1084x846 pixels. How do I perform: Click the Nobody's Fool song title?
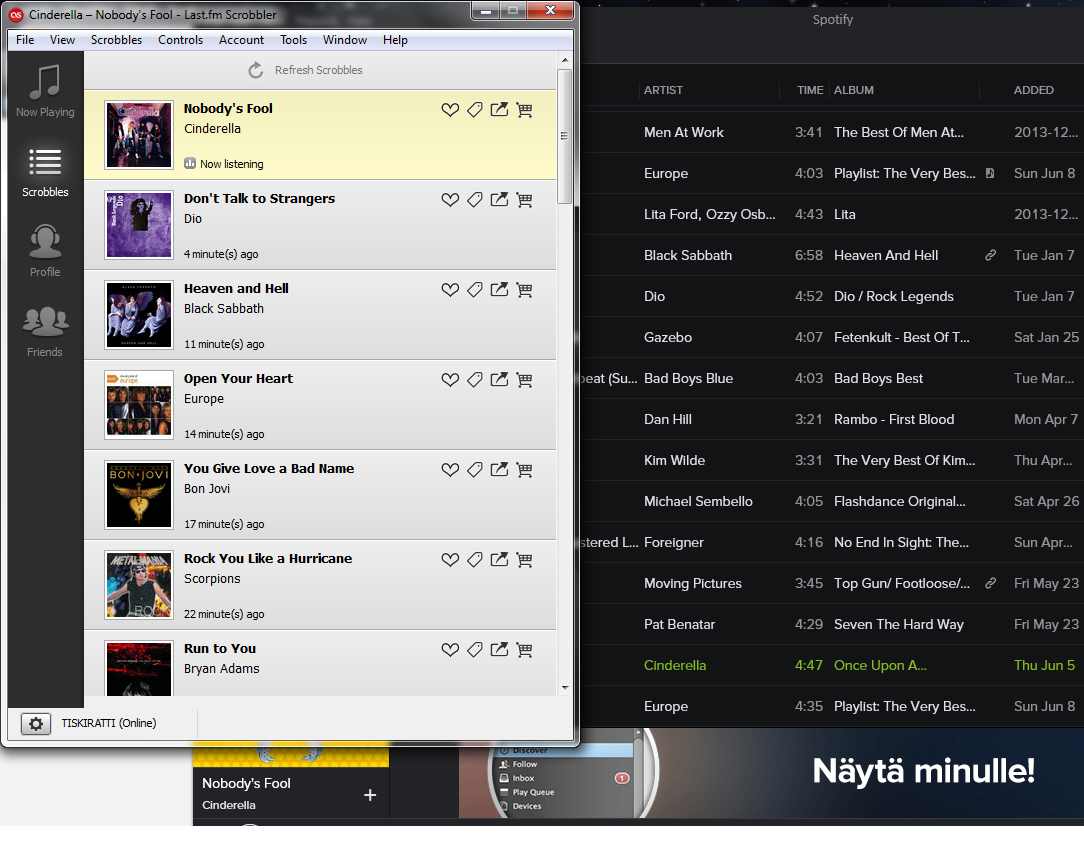[x=228, y=109]
